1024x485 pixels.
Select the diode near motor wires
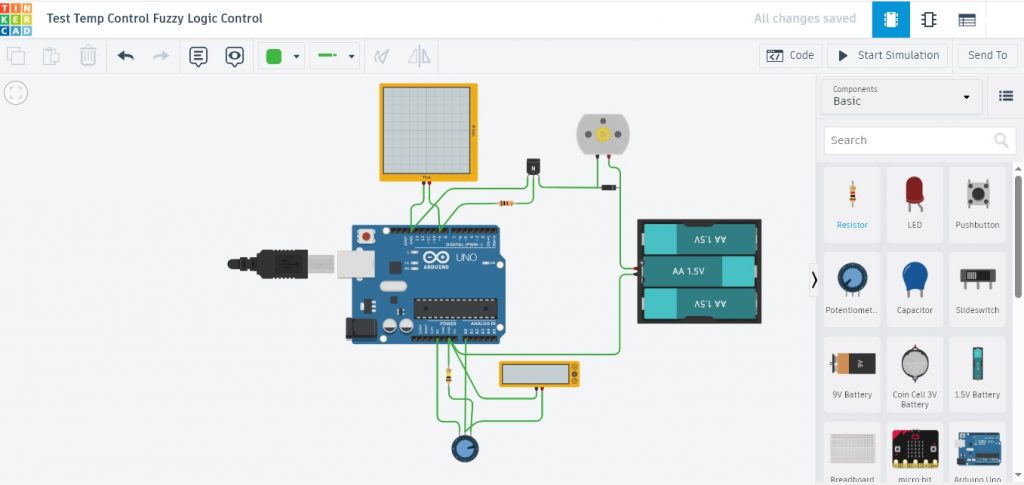(608, 188)
